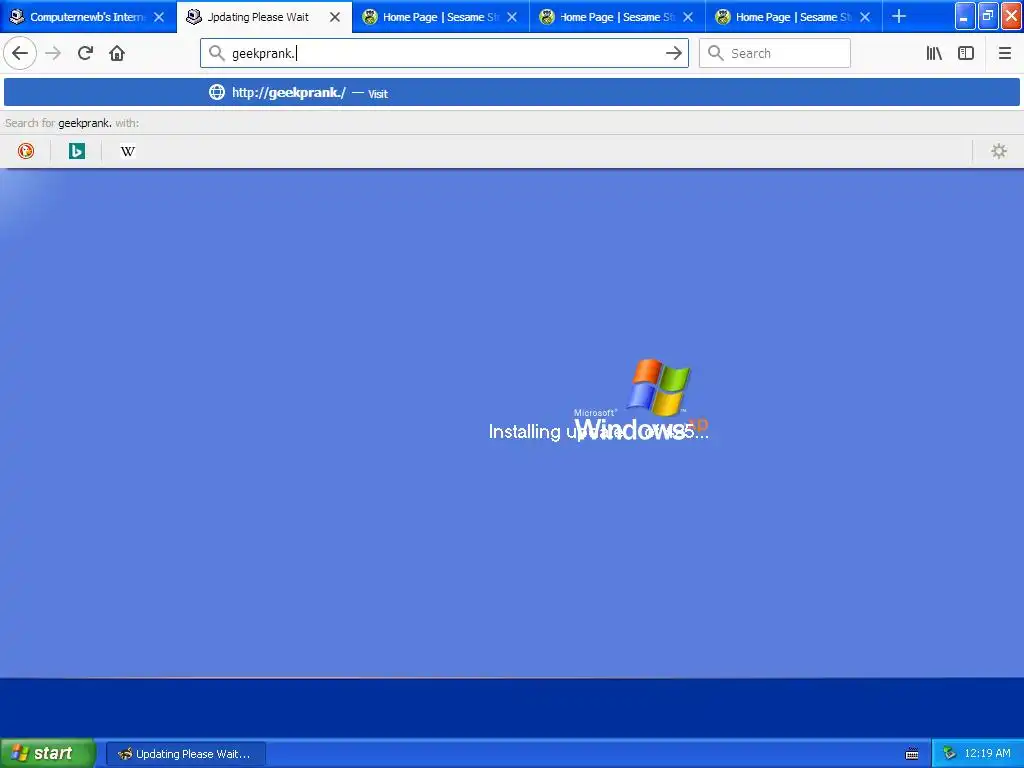
Task: Close the third Sesame Street tab
Action: (865, 17)
